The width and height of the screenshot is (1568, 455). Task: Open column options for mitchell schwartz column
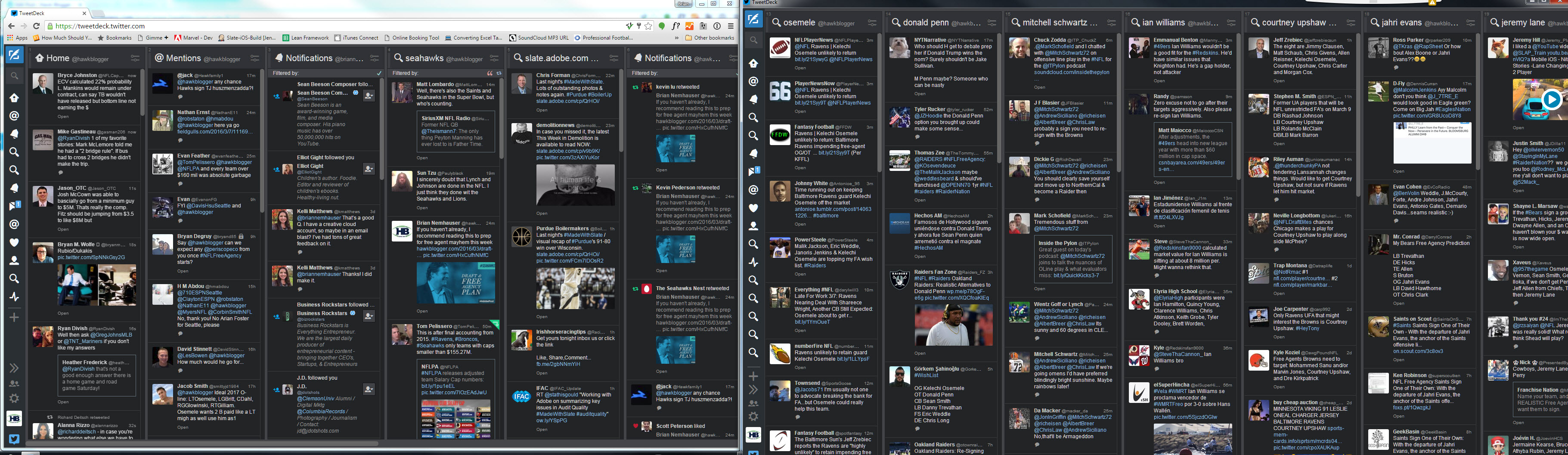[x=1112, y=22]
